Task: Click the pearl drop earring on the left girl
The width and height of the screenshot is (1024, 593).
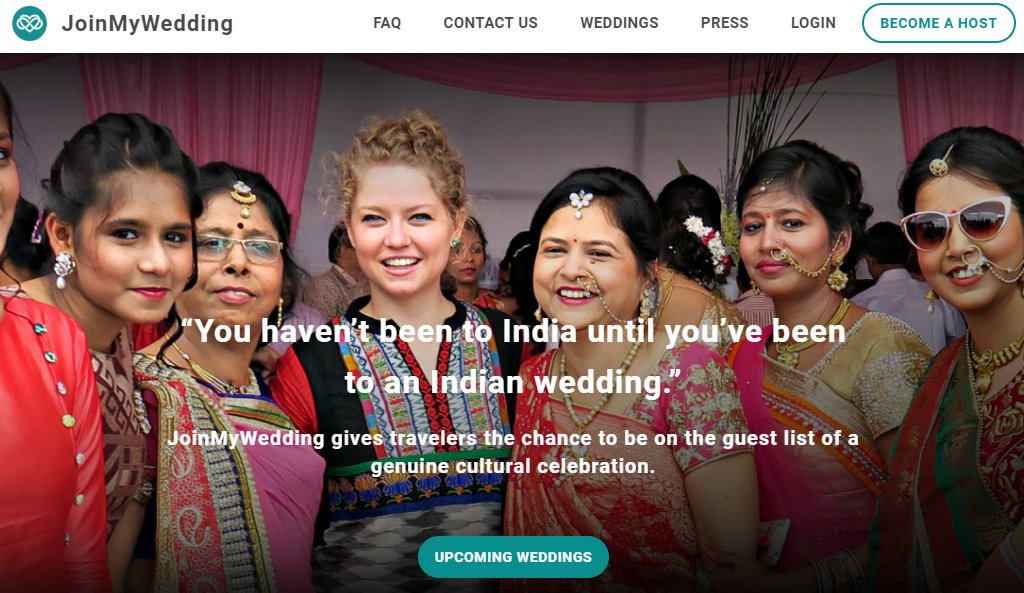Action: click(63, 269)
